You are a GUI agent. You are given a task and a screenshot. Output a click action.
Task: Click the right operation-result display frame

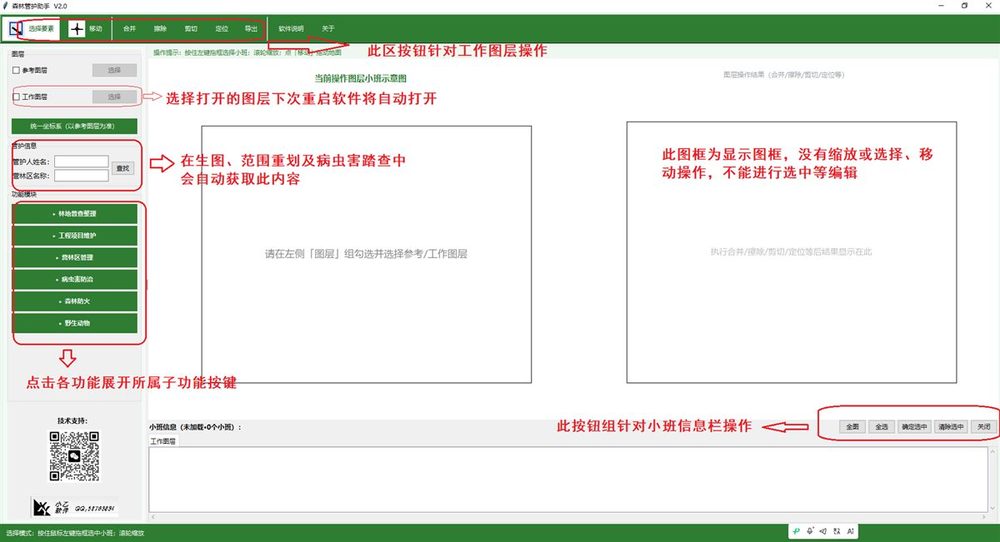[791, 252]
